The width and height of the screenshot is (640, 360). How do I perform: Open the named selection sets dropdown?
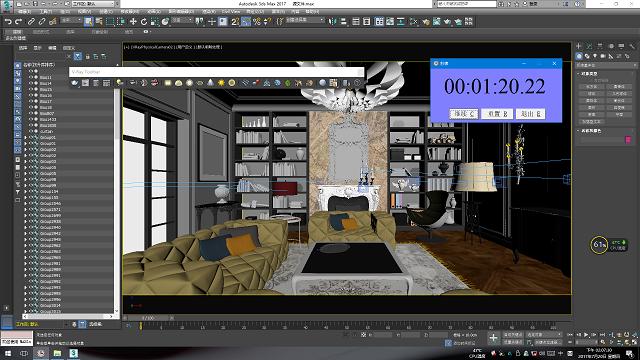click(x=304, y=20)
